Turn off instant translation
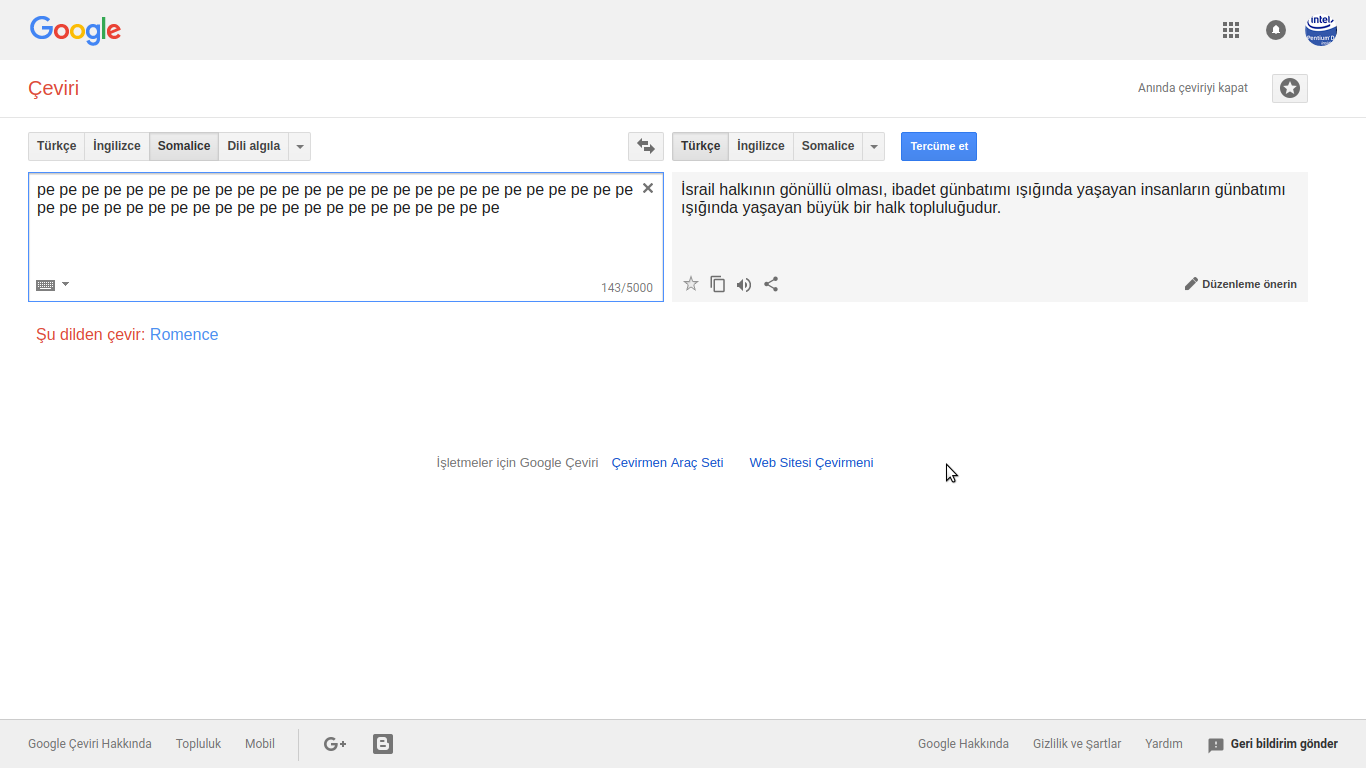 click(1193, 88)
